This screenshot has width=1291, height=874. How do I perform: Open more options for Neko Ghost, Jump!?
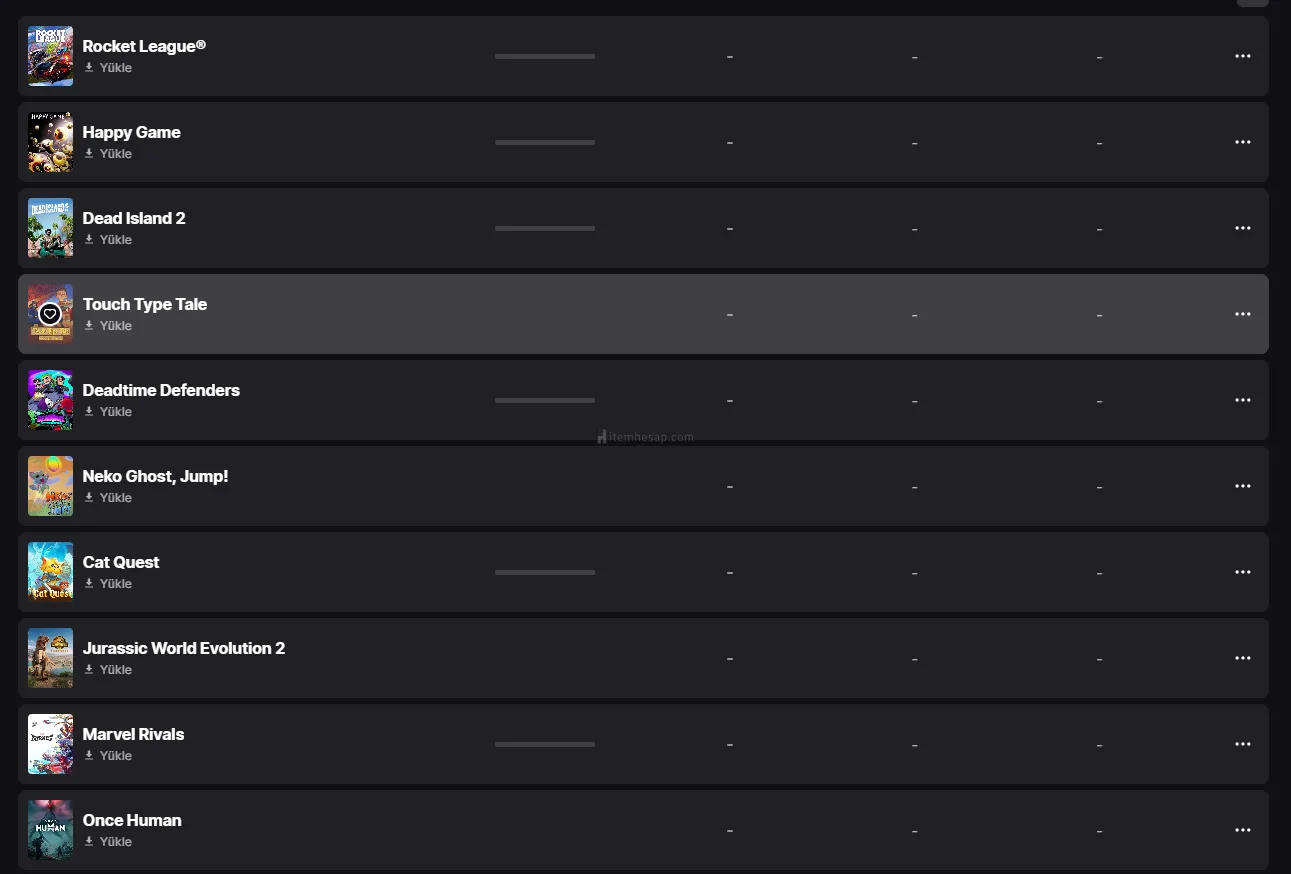click(x=1242, y=486)
